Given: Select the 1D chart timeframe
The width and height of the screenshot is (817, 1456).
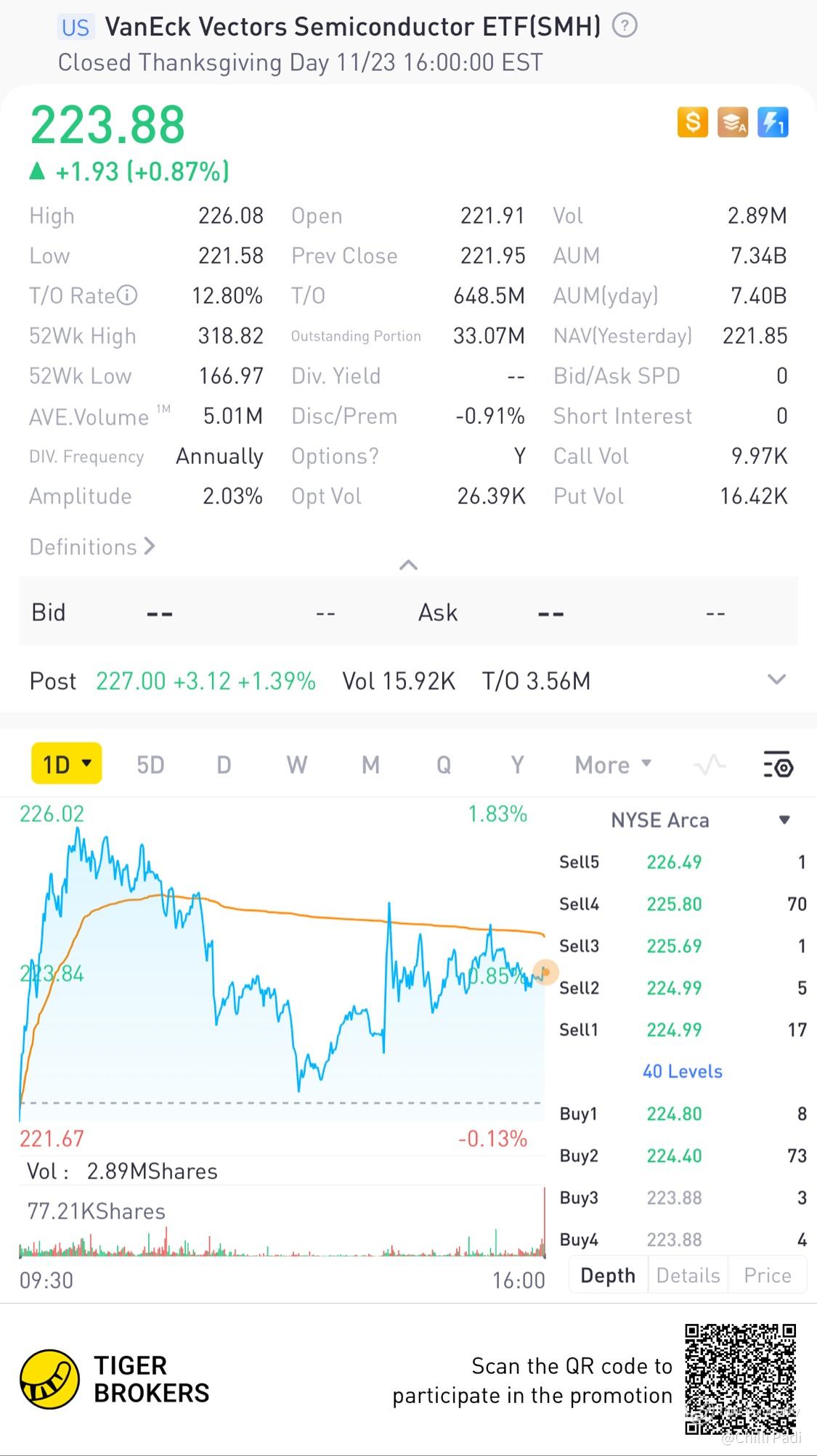Looking at the screenshot, I should pyautogui.click(x=66, y=764).
